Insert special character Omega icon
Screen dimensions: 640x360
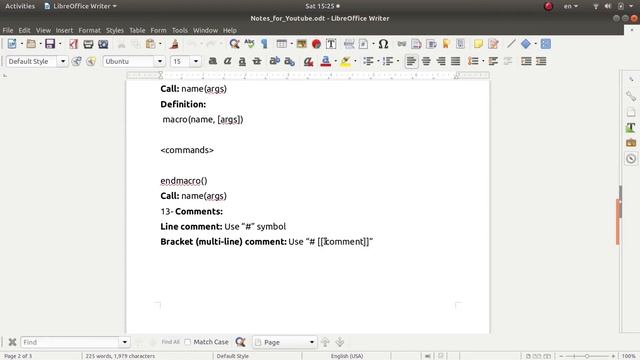click(x=383, y=44)
